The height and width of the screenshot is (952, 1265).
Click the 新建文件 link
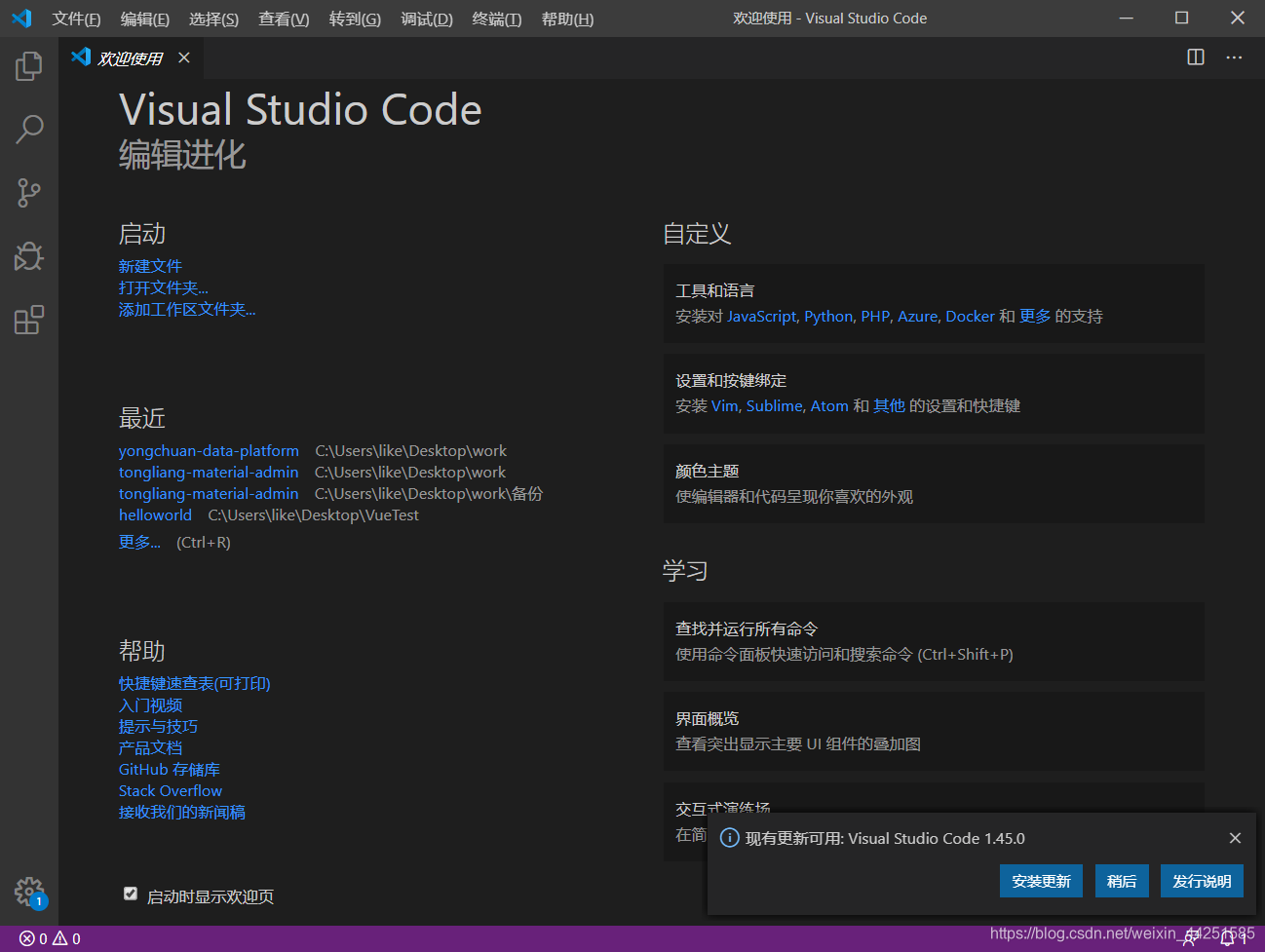[x=150, y=266]
